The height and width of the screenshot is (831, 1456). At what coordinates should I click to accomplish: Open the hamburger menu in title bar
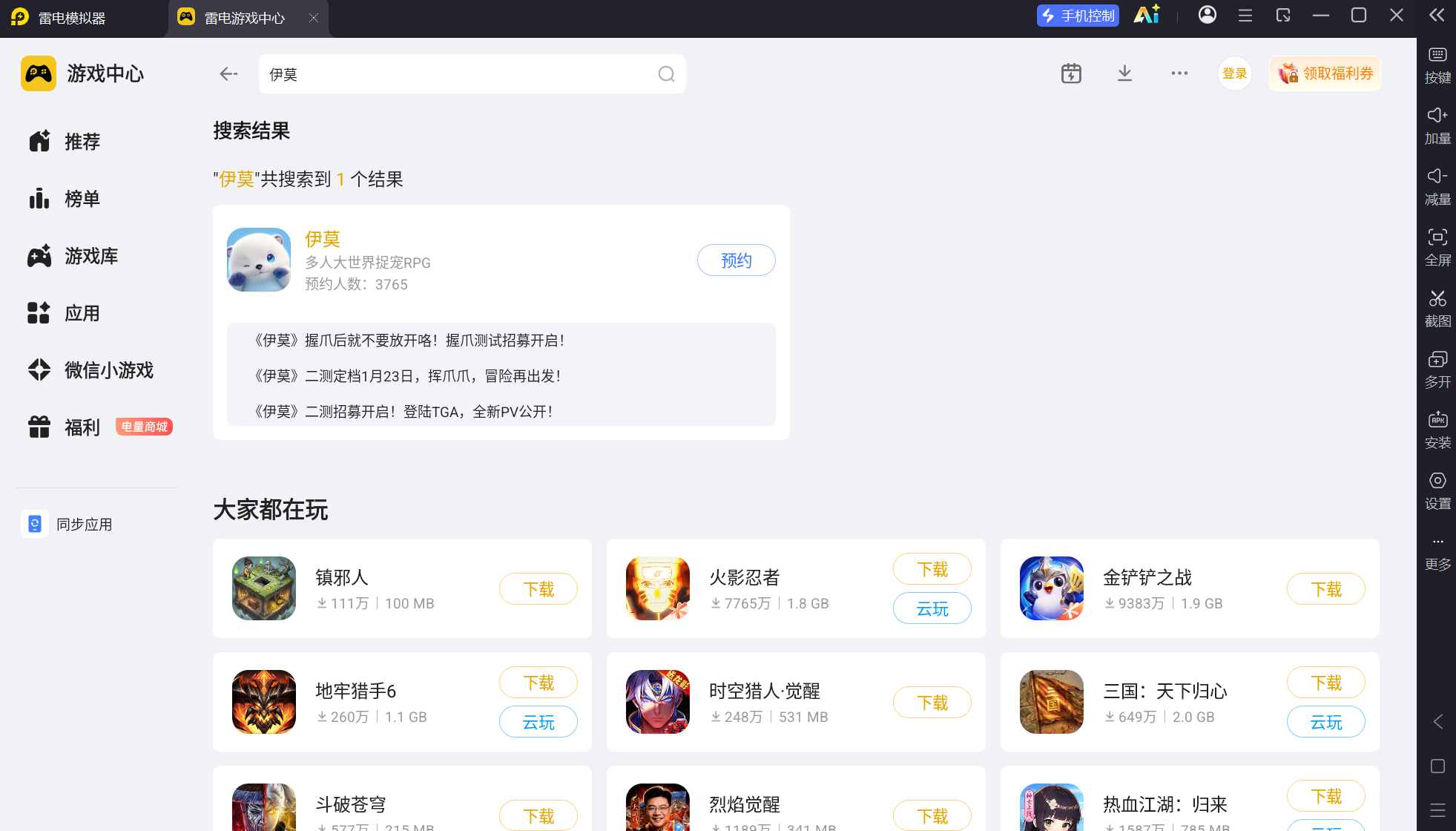click(1245, 15)
